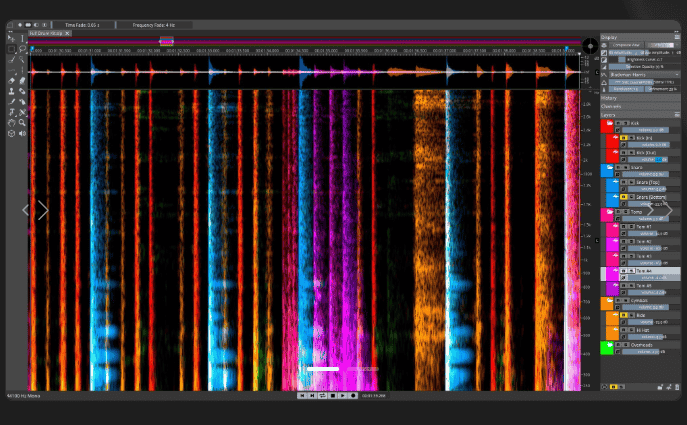Click the play button in transport
687x425 pixels.
pos(343,396)
